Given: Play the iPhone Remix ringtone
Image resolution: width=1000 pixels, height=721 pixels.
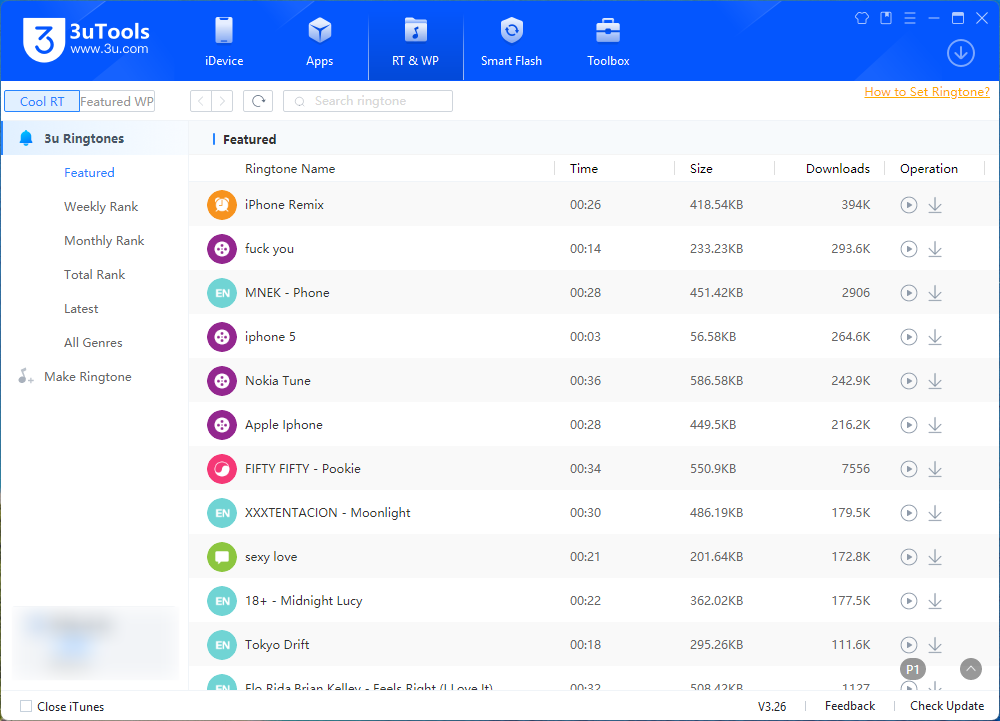Looking at the screenshot, I should pyautogui.click(x=909, y=205).
